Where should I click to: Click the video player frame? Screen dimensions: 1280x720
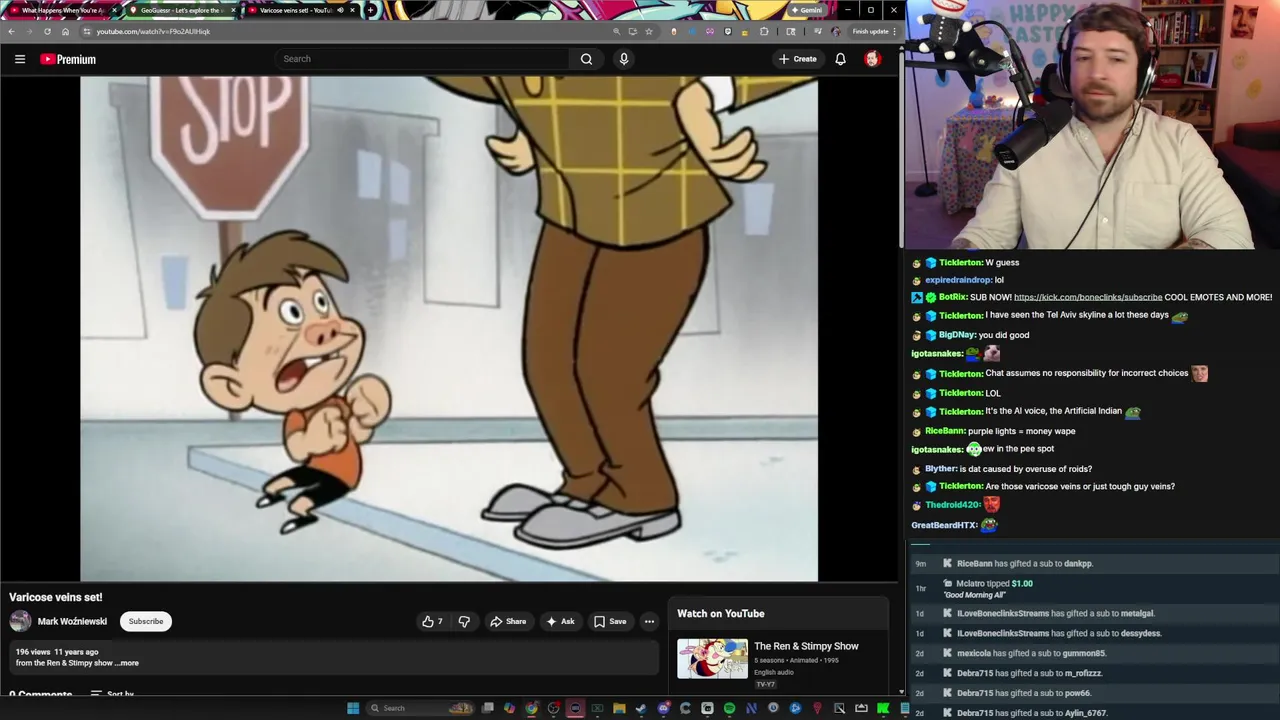[449, 328]
